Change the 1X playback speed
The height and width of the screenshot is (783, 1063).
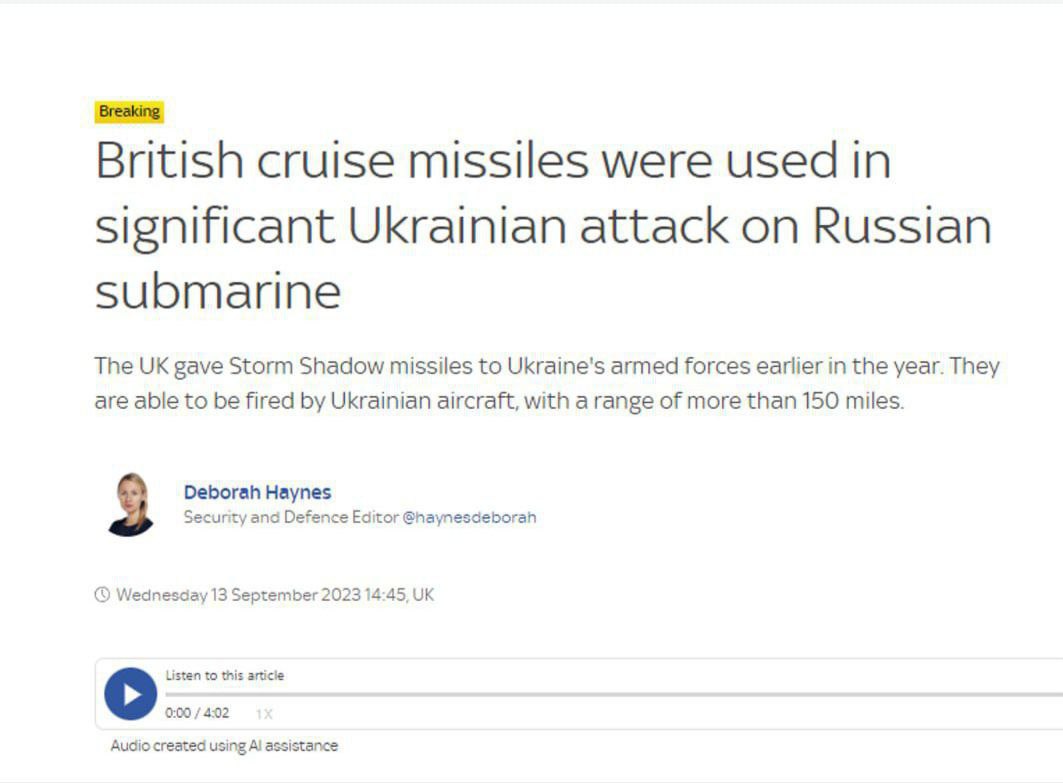[264, 714]
